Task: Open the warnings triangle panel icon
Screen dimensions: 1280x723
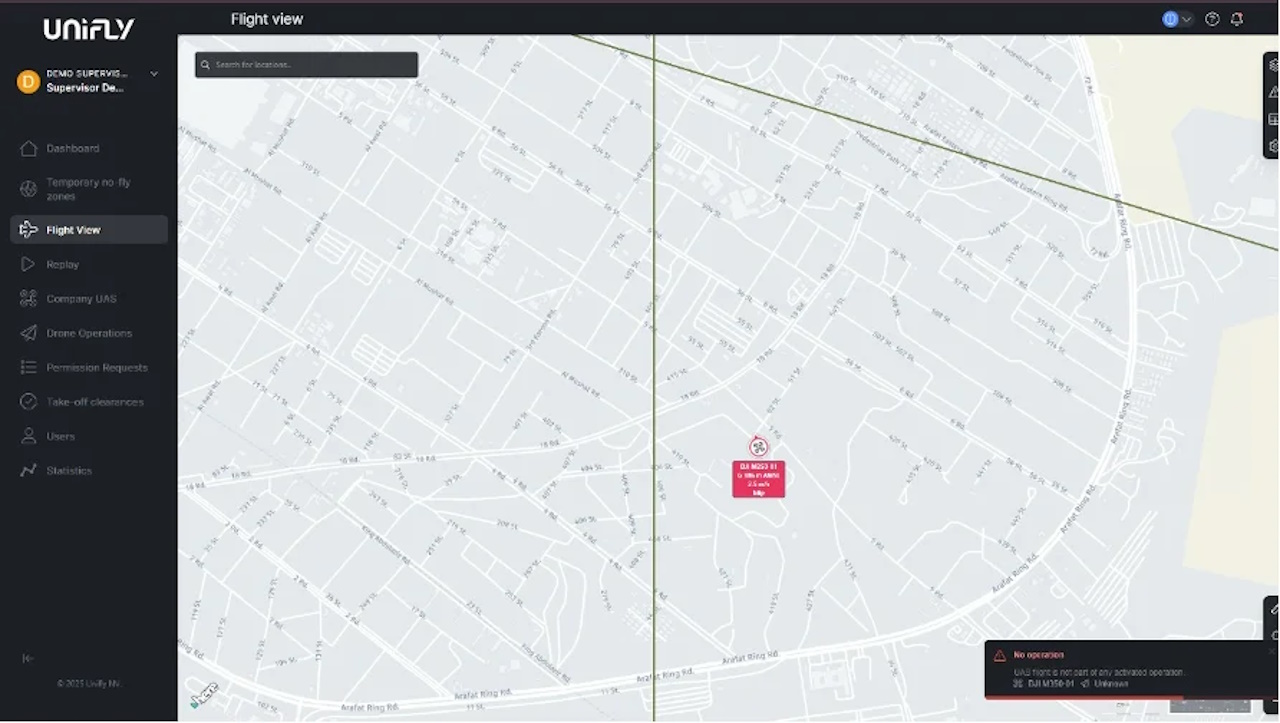Action: tap(1273, 92)
